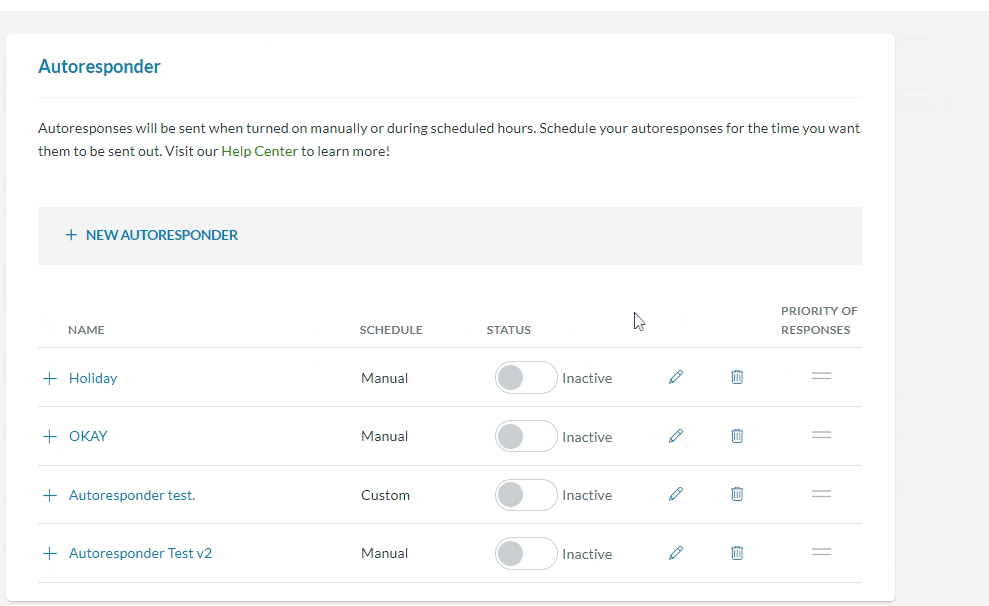Open the Help Center link
This screenshot has width=989, height=606.
259,152
